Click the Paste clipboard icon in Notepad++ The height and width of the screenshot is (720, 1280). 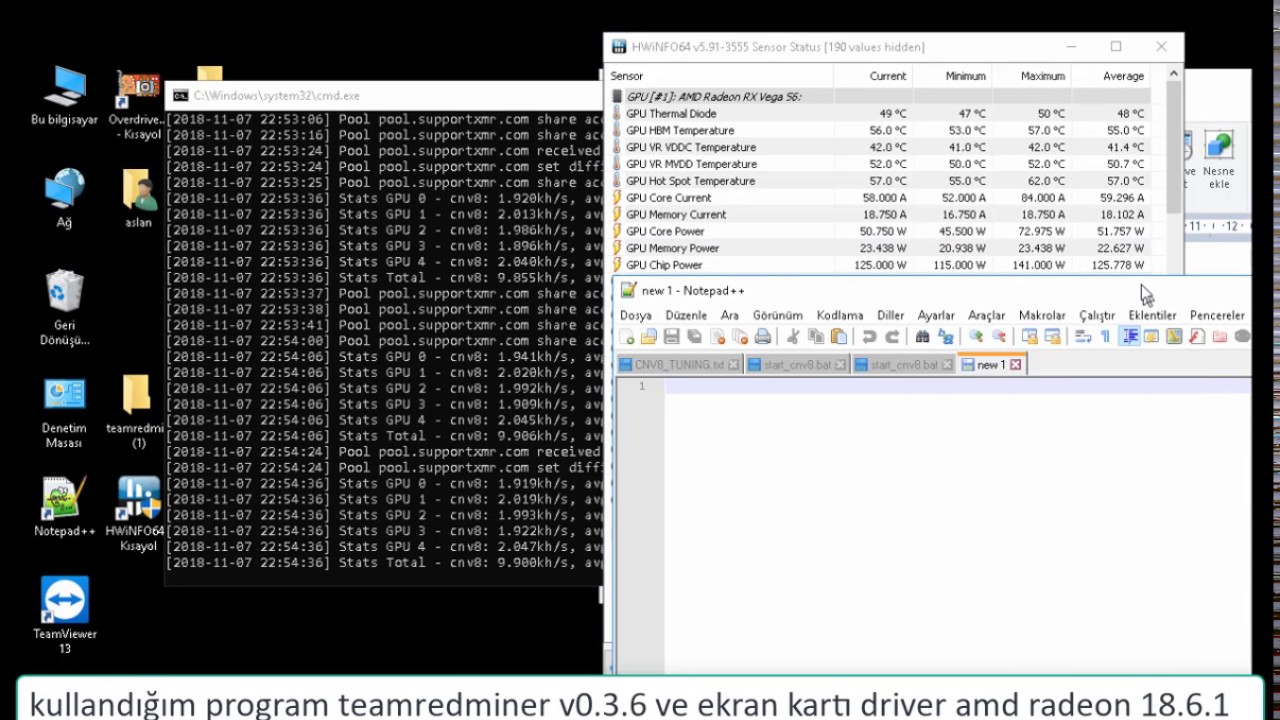839,337
